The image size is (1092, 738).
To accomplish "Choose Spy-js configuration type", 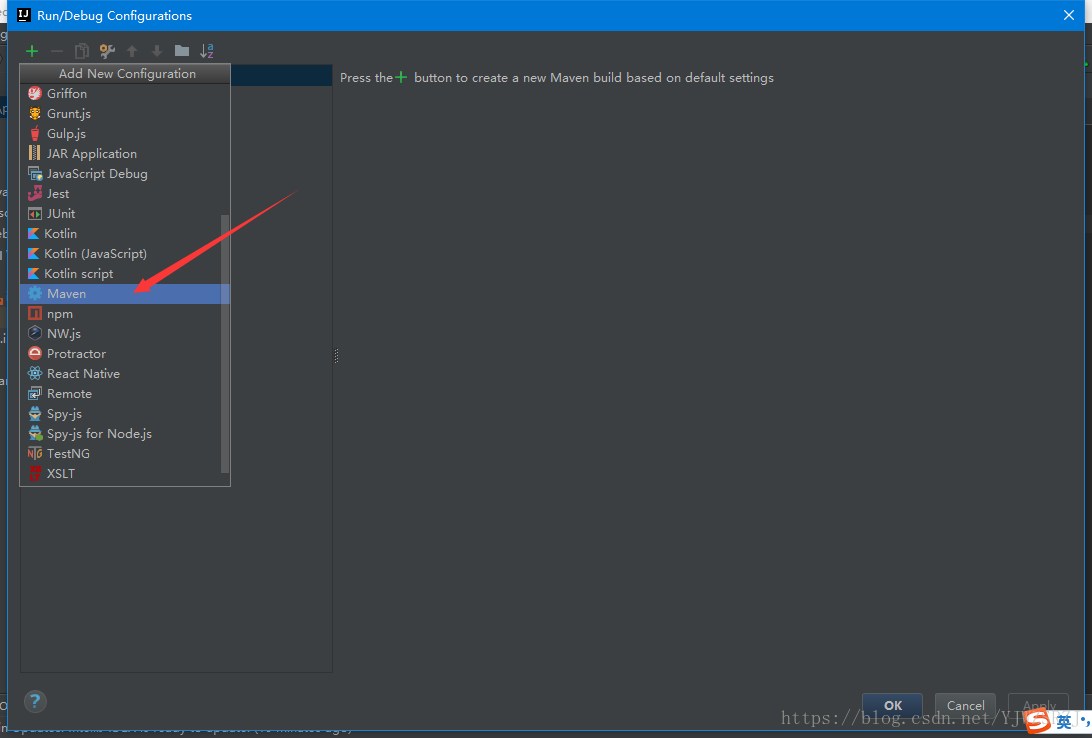I will pos(125,414).
